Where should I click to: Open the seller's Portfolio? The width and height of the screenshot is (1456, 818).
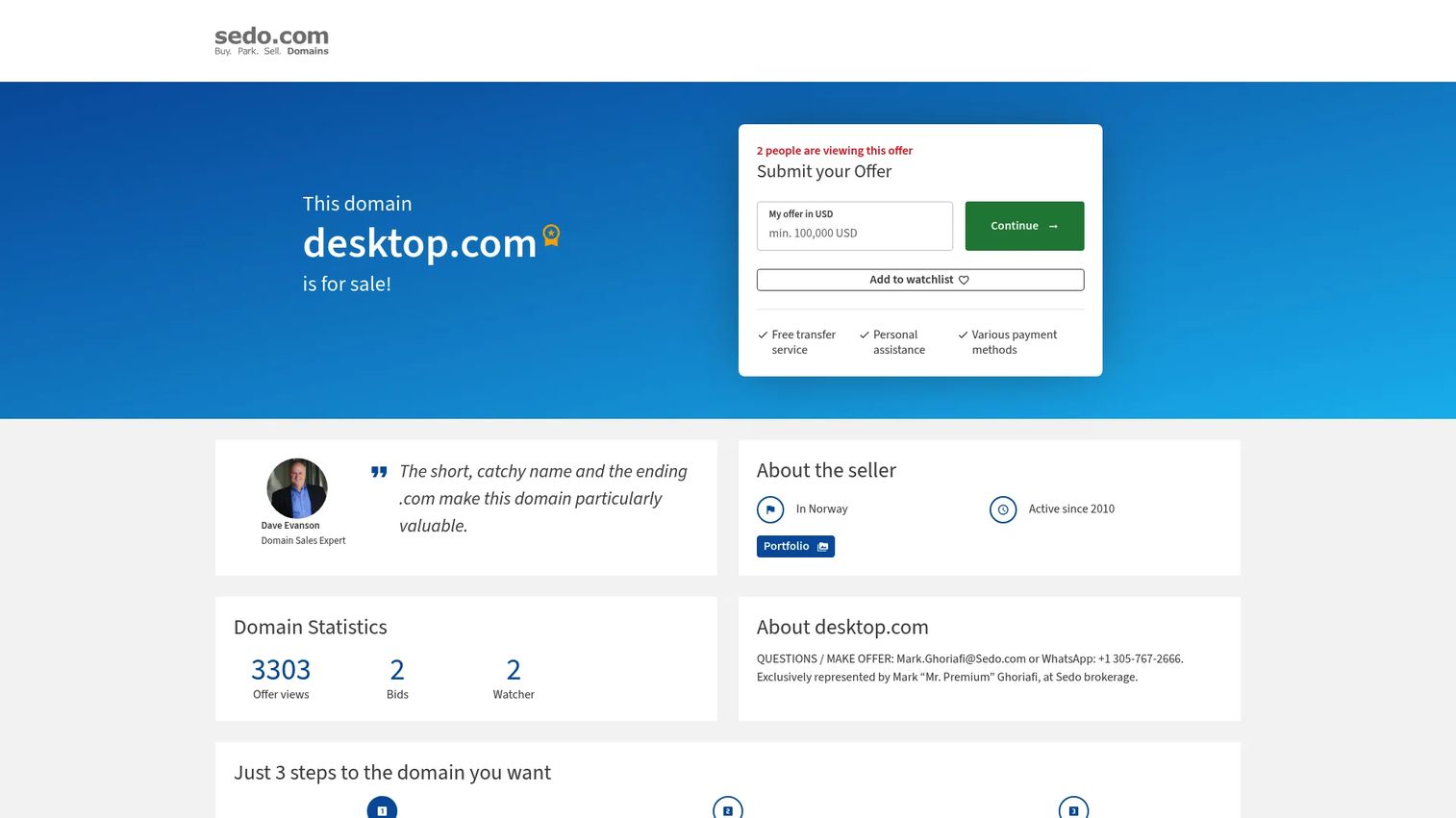795,546
